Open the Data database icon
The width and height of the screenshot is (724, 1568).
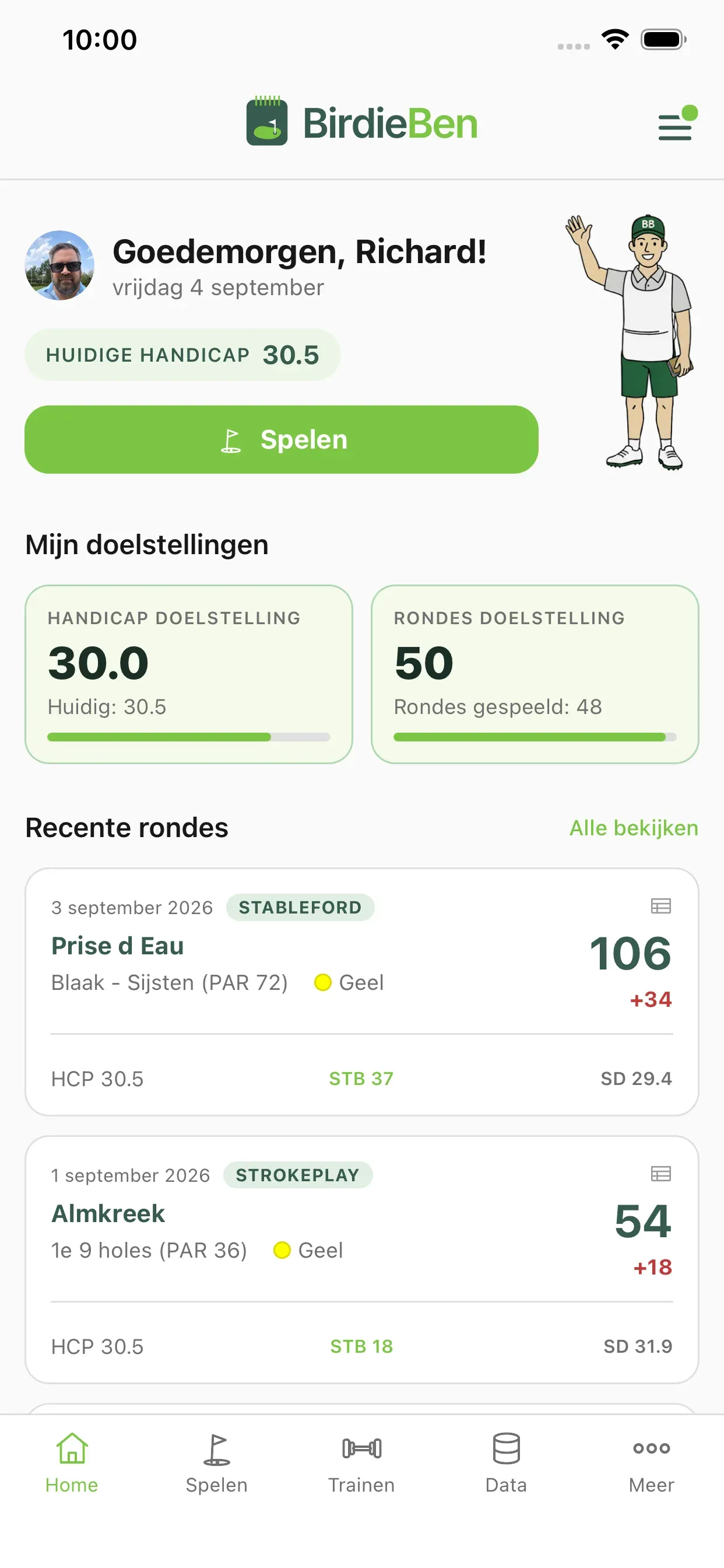pyautogui.click(x=506, y=1448)
